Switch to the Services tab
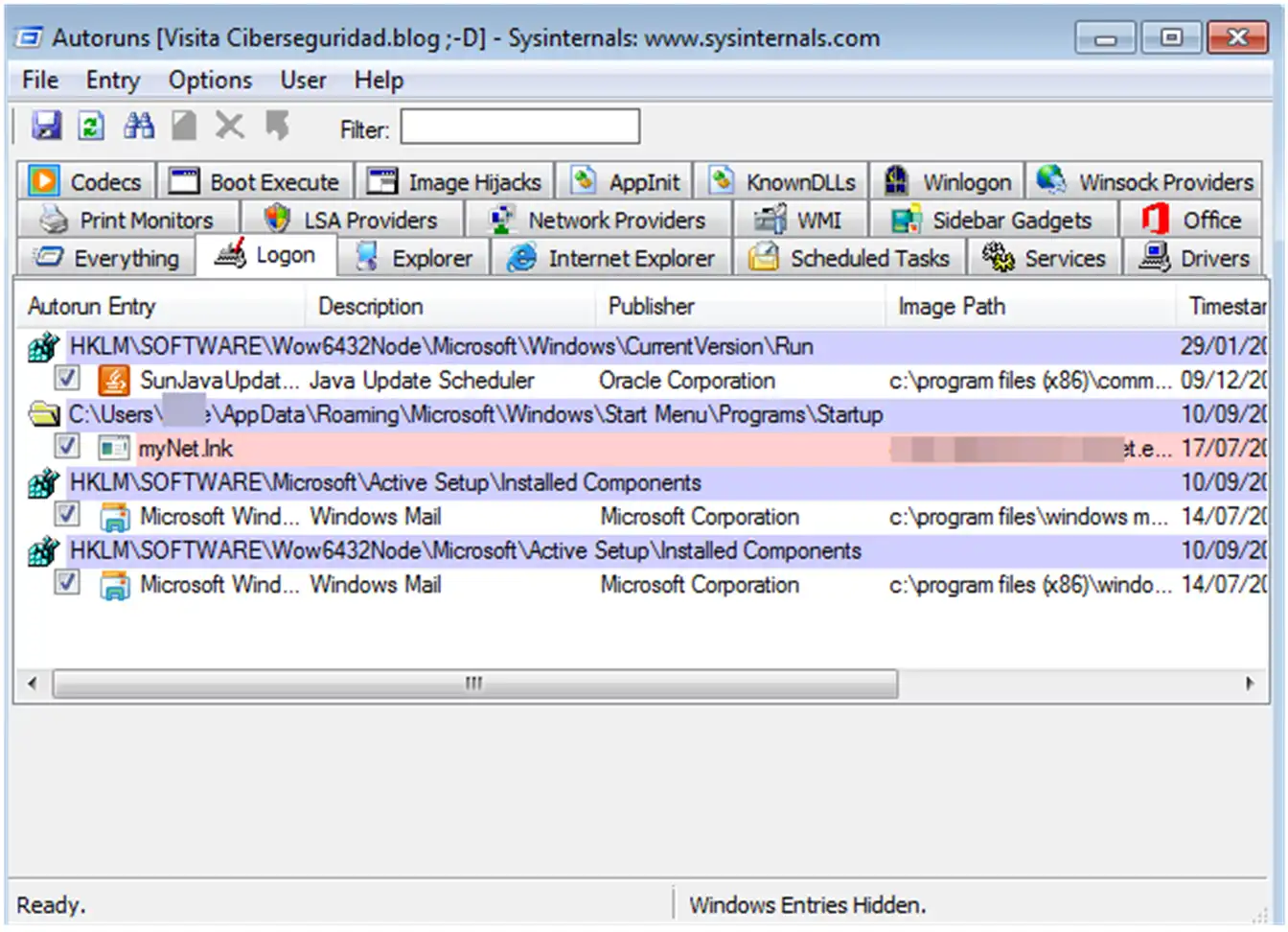1288x932 pixels. click(1045, 258)
